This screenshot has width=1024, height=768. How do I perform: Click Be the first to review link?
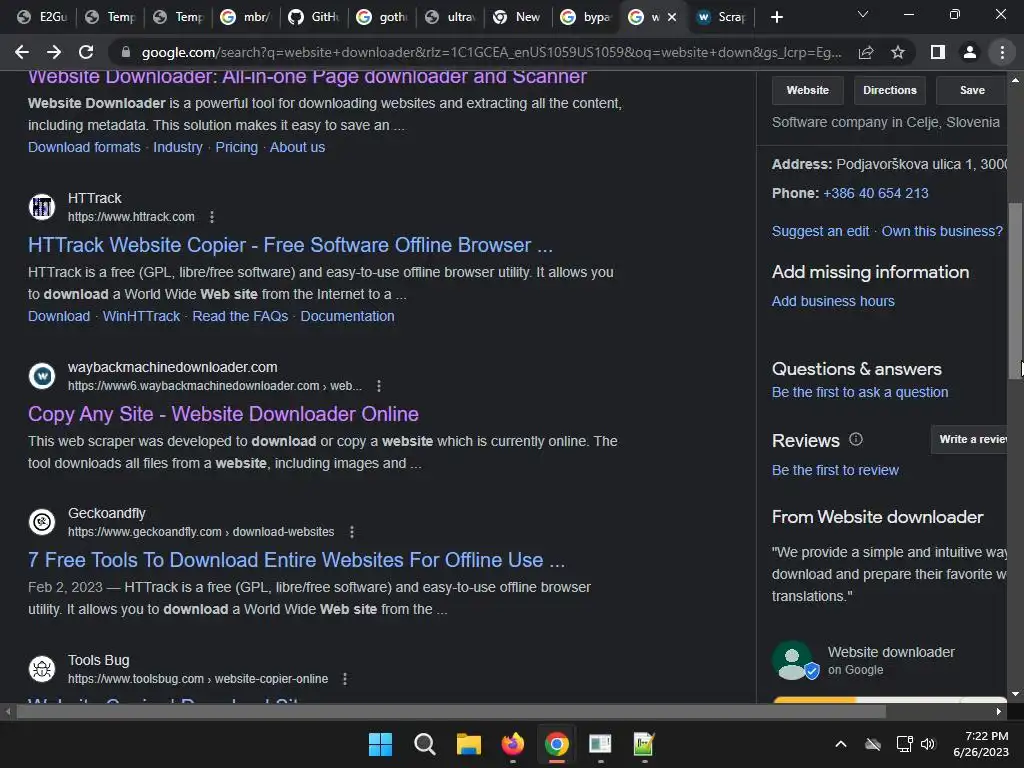pos(835,470)
